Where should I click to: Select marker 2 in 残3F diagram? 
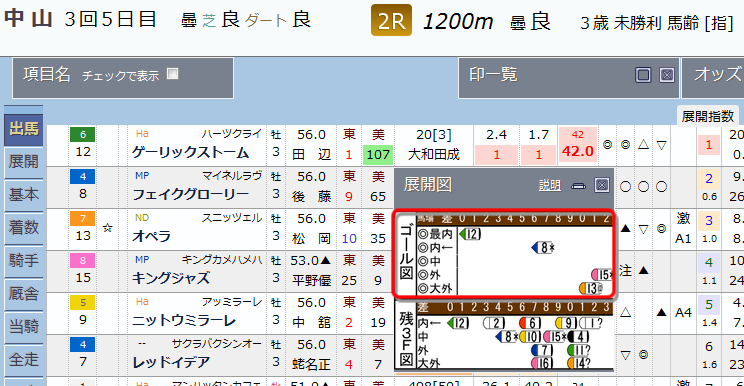(x=494, y=323)
